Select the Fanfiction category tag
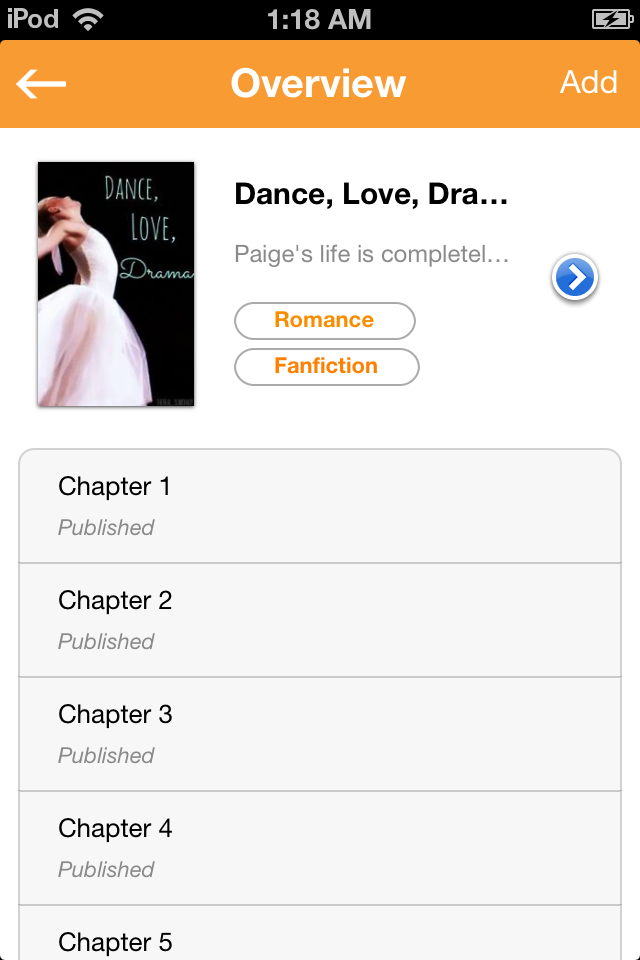This screenshot has width=640, height=960. (326, 366)
